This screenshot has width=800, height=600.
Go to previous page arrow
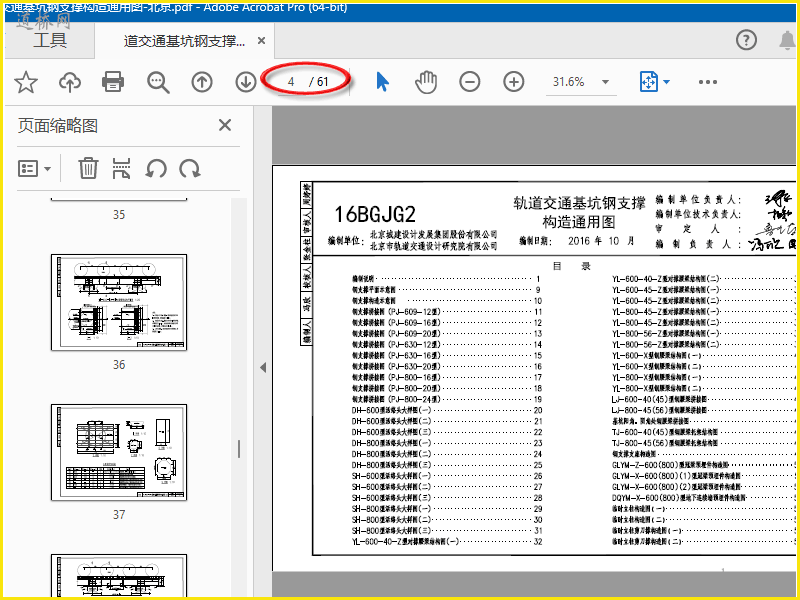point(202,82)
